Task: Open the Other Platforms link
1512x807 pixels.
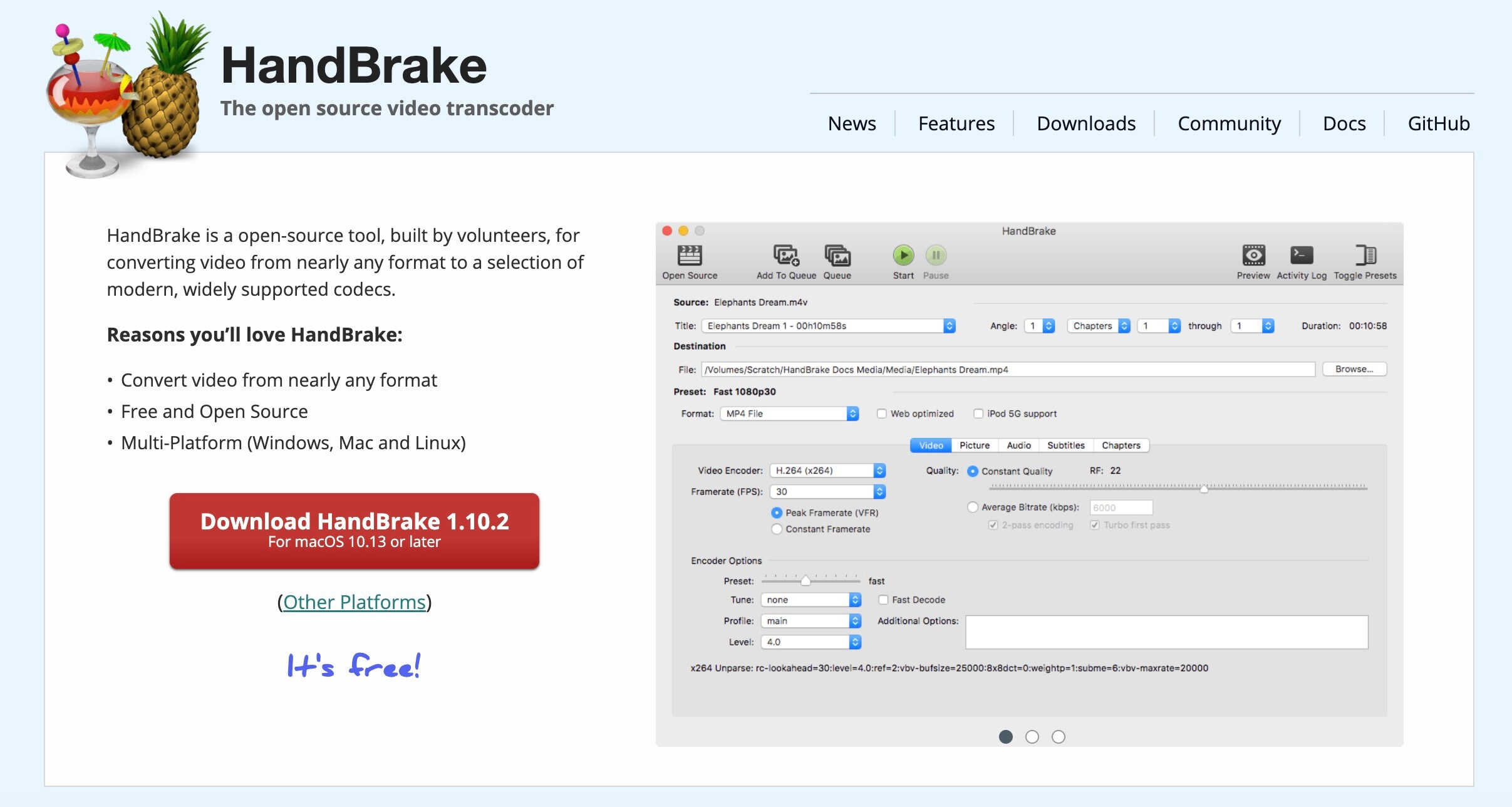Action: tap(354, 601)
